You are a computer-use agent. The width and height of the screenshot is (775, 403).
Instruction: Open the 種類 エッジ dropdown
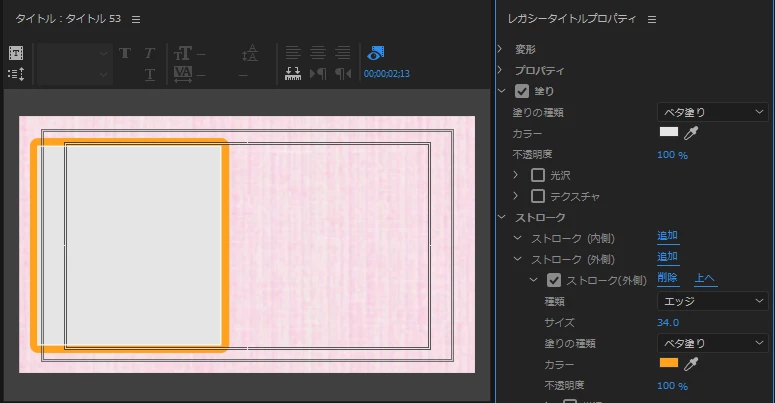713,301
